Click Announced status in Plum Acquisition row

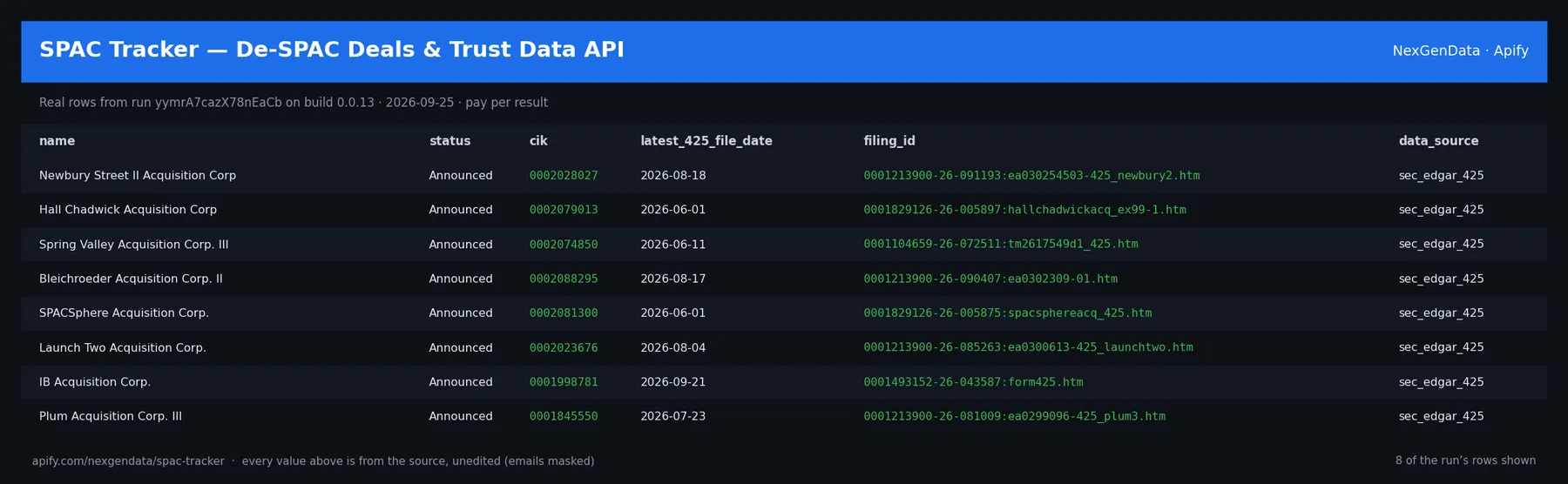pyautogui.click(x=461, y=416)
